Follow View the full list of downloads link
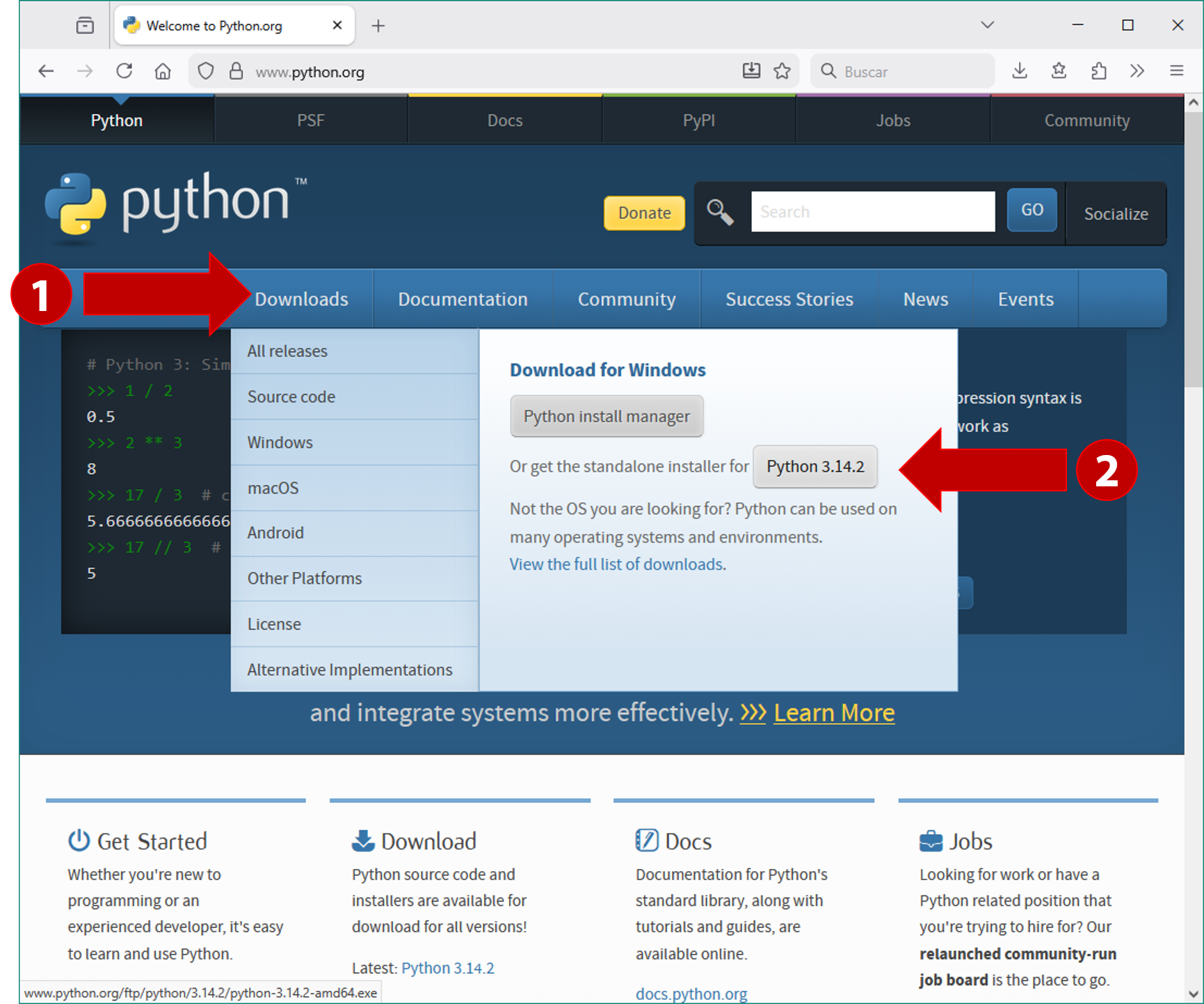Image resolution: width=1204 pixels, height=1004 pixels. 616,564
